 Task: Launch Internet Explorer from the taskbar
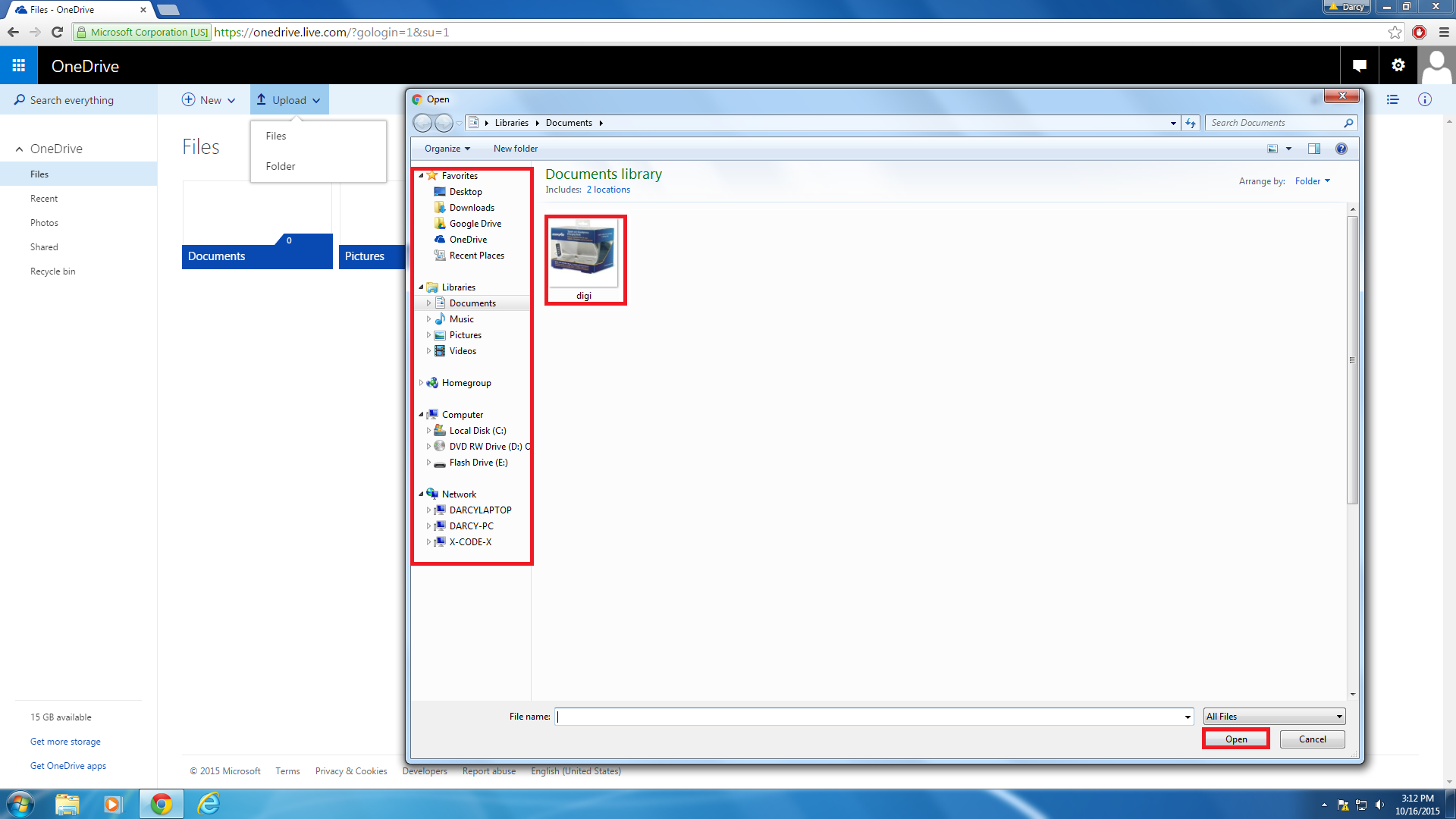click(208, 804)
